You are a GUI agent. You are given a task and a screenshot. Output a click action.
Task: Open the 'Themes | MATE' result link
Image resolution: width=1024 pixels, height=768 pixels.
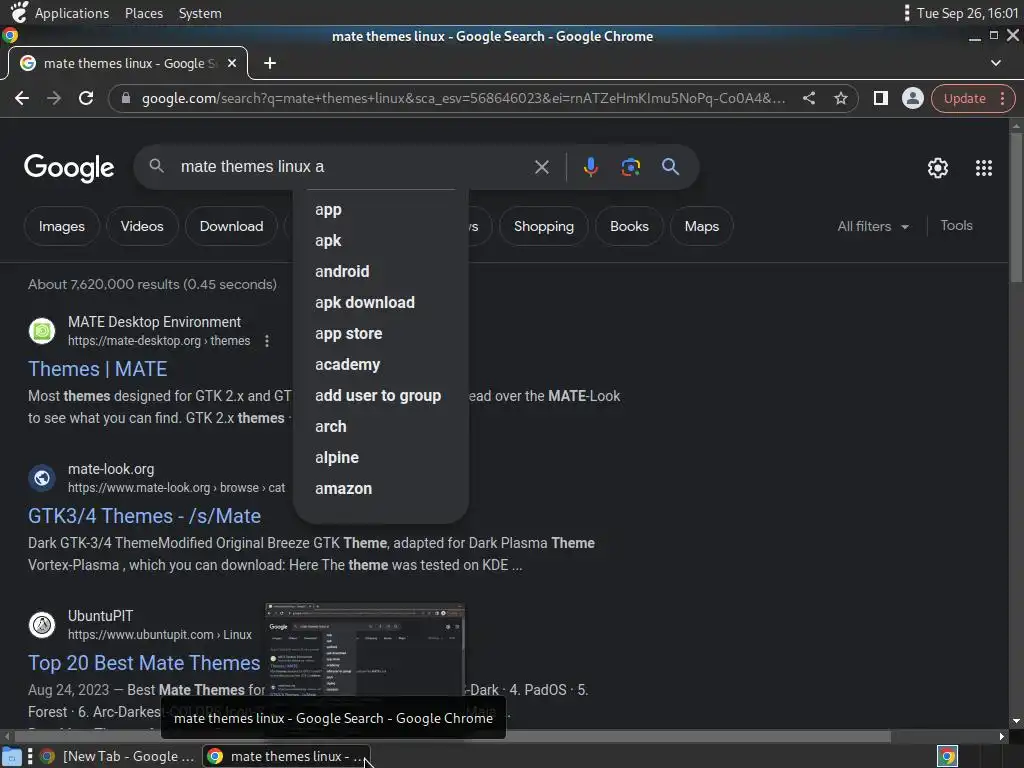(97, 369)
